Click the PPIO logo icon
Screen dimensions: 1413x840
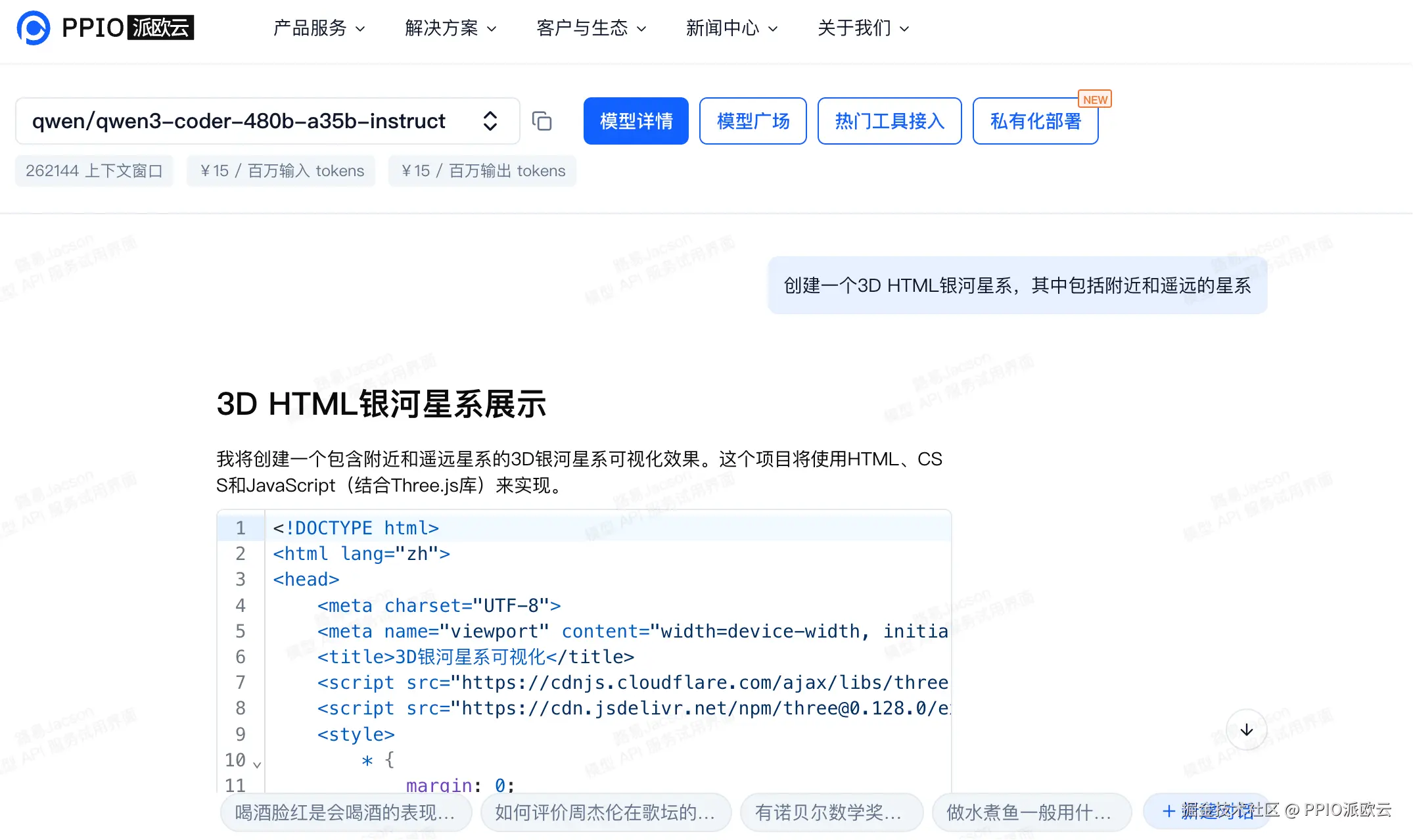point(34,28)
